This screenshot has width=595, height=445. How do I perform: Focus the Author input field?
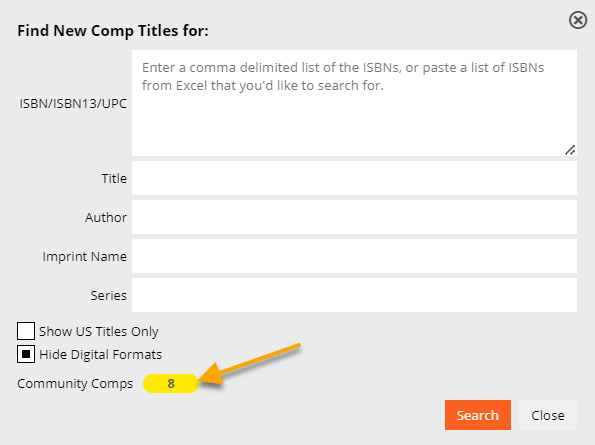click(354, 217)
